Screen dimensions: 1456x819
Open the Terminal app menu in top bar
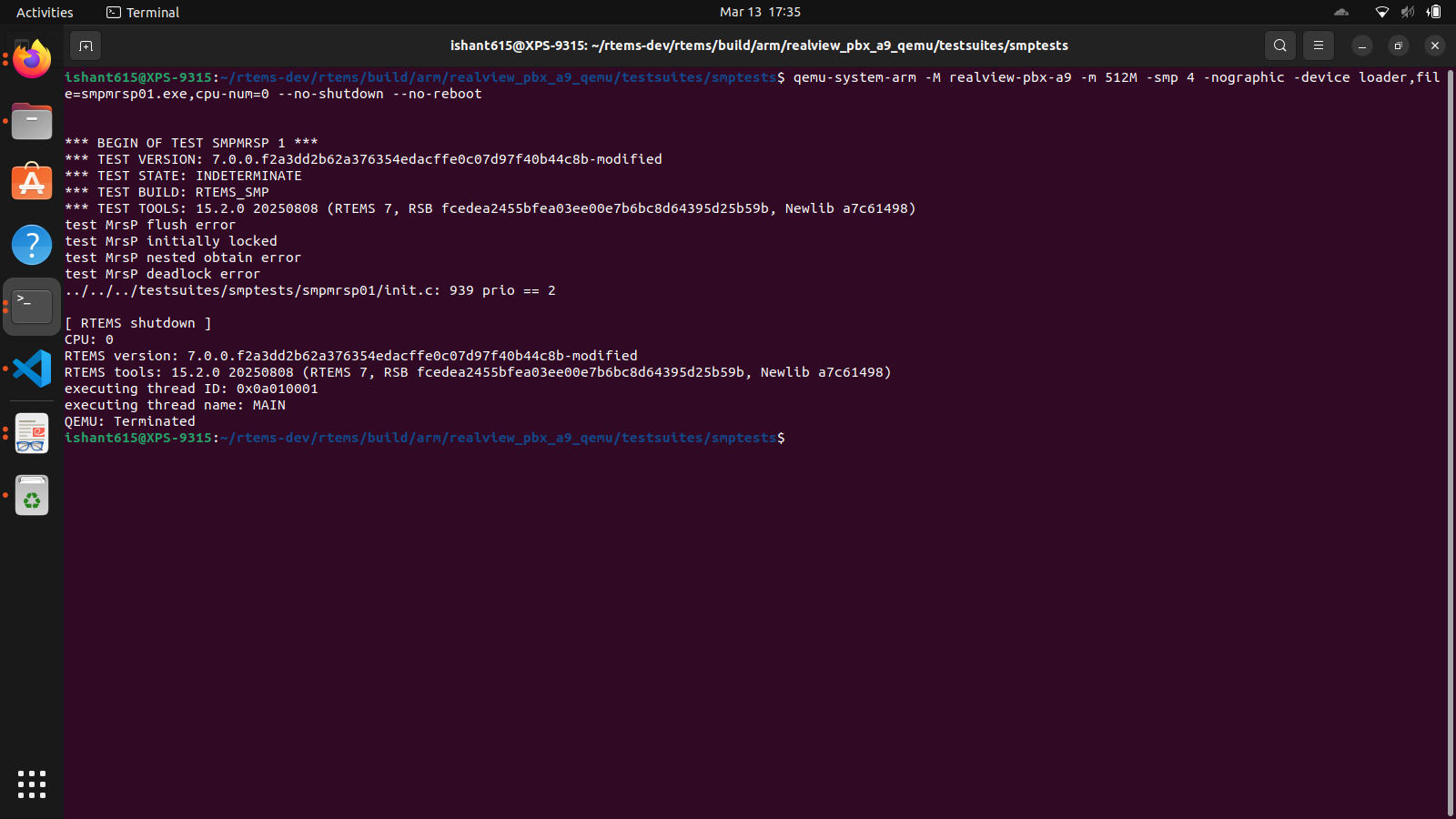tap(143, 13)
